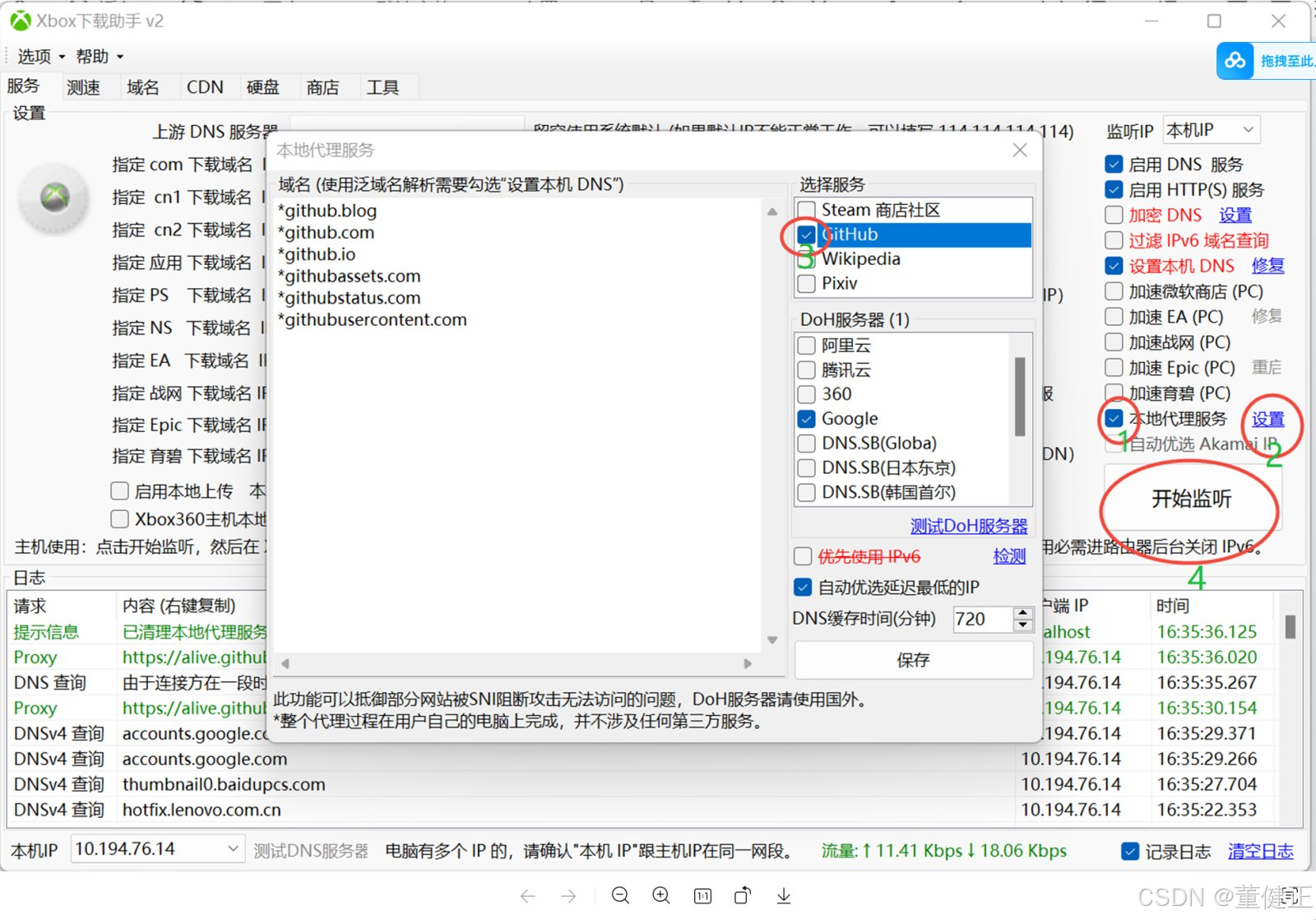Toggle 自动优选延迟最低的IP checkbox
1316x920 pixels.
click(x=803, y=588)
